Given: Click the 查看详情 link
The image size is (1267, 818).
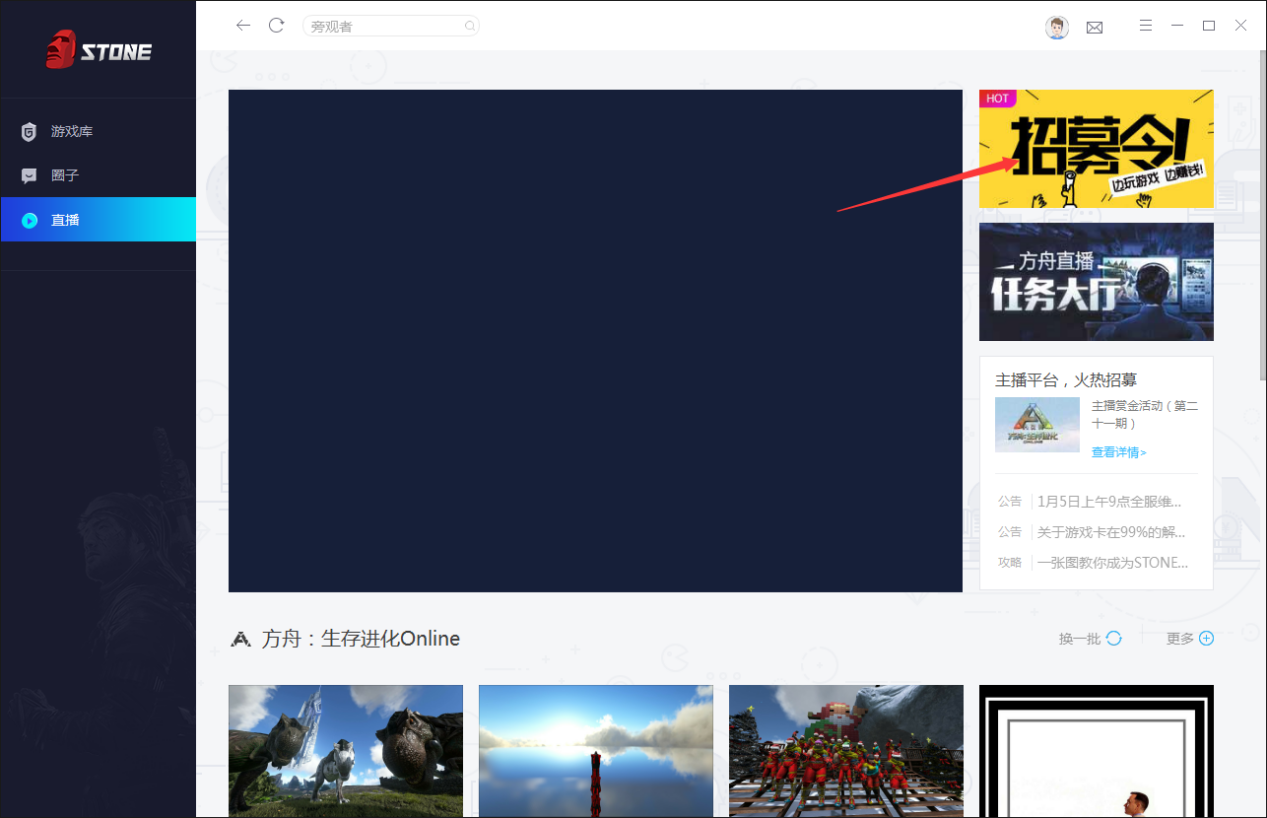Looking at the screenshot, I should [1118, 452].
